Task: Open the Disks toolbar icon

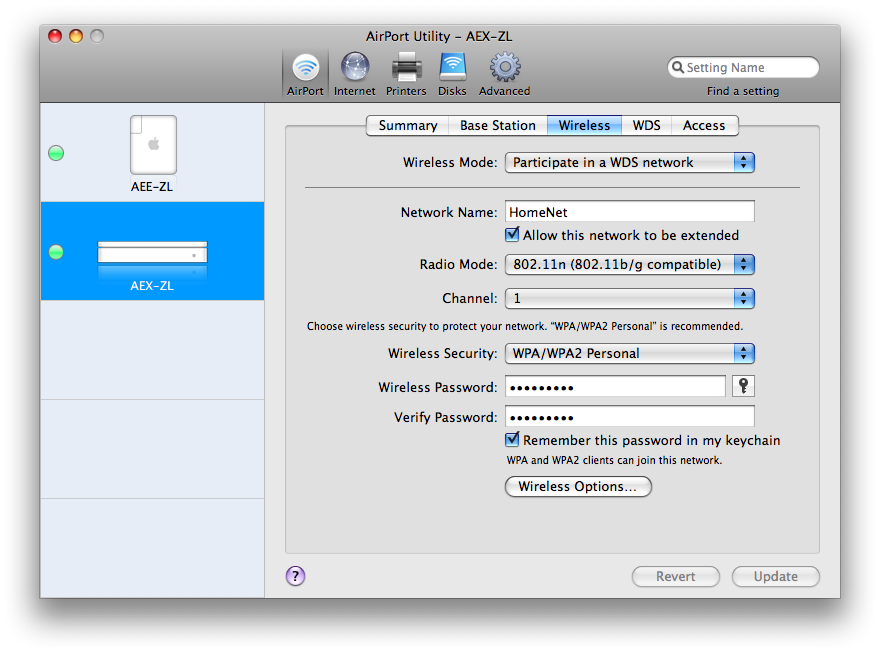Action: (x=452, y=75)
